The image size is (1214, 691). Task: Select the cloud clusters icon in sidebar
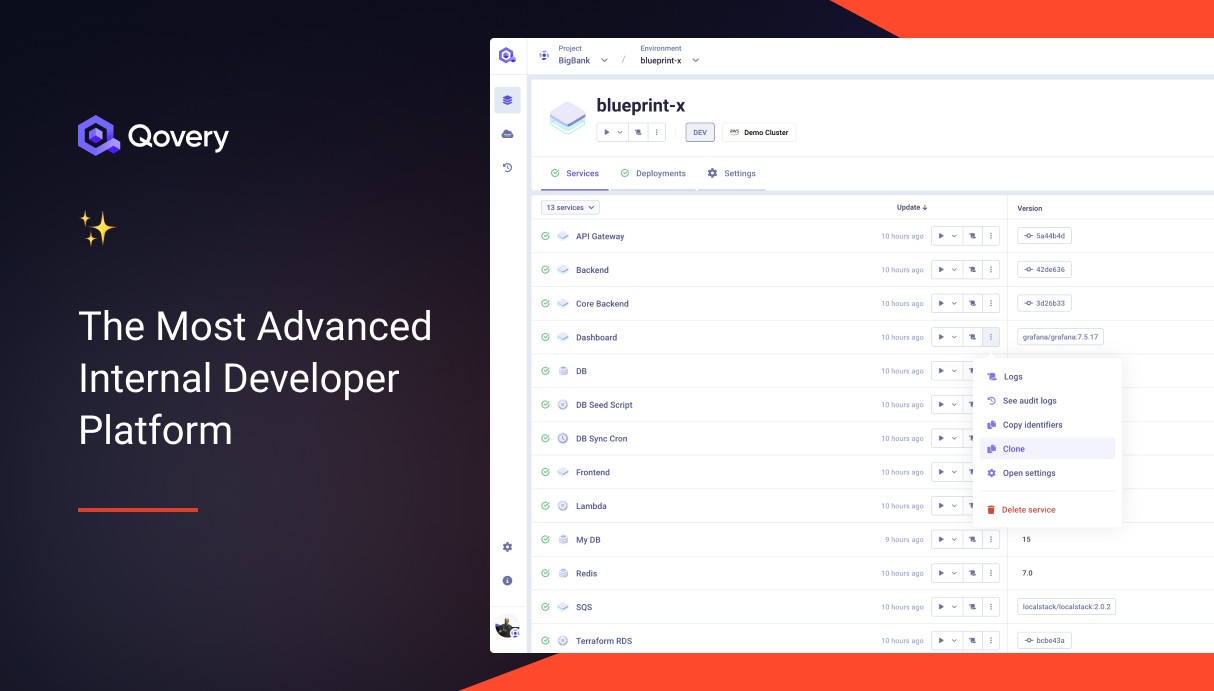click(507, 133)
